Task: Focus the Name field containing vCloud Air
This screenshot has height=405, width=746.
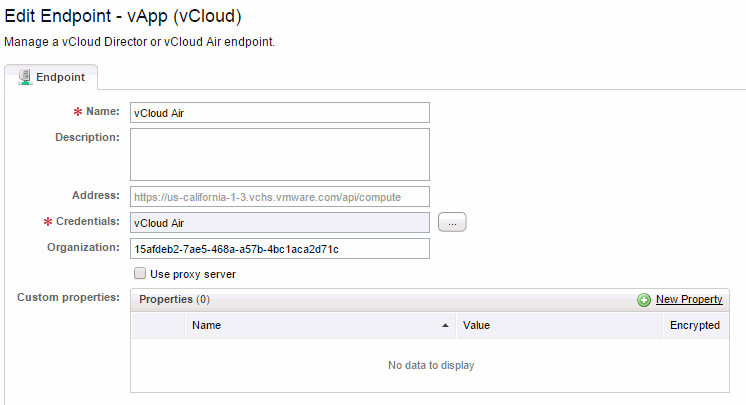Action: tap(279, 112)
